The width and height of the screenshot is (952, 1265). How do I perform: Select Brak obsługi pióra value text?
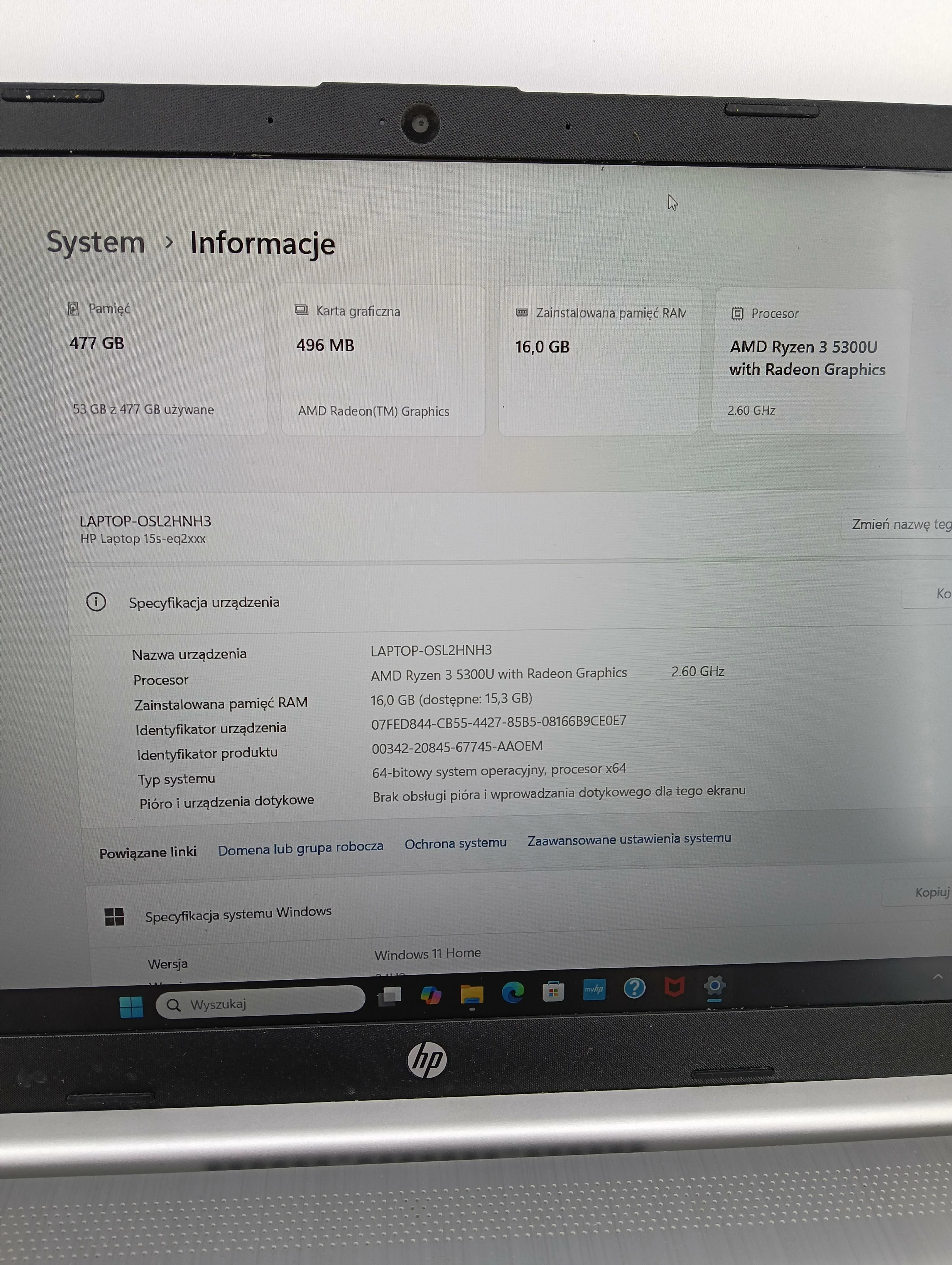559,794
